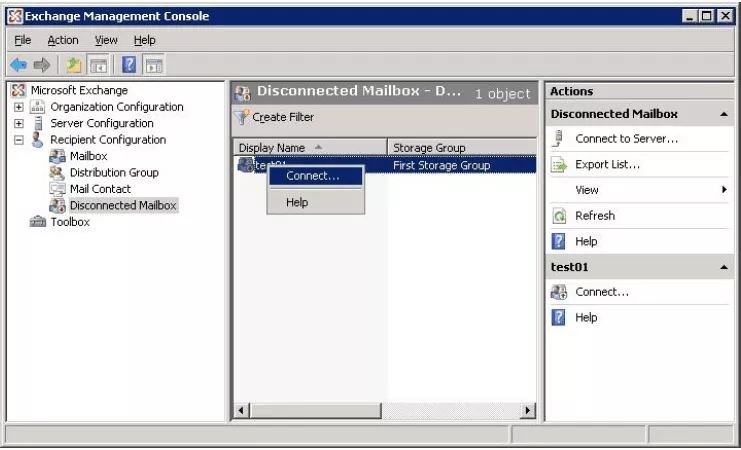Click the Microsoft Exchange root node icon

coord(18,90)
